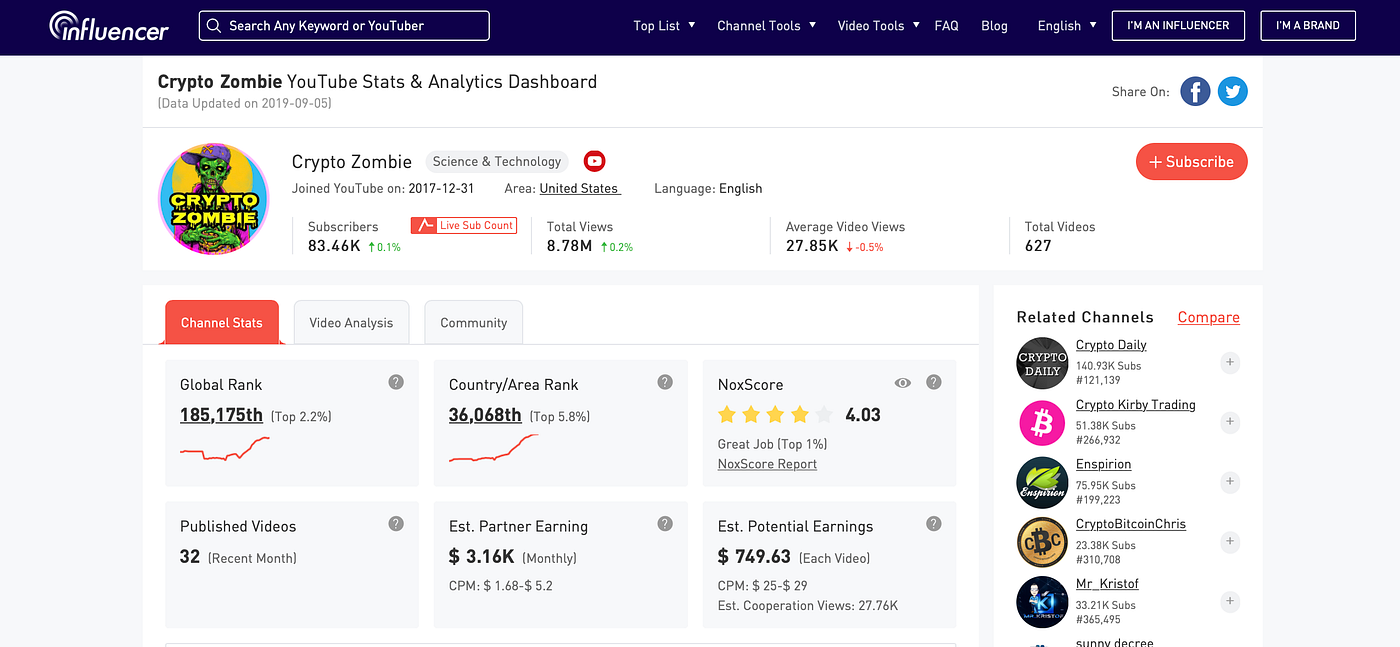1400x647 pixels.
Task: Click NoxScore help question icon
Action: click(x=934, y=382)
